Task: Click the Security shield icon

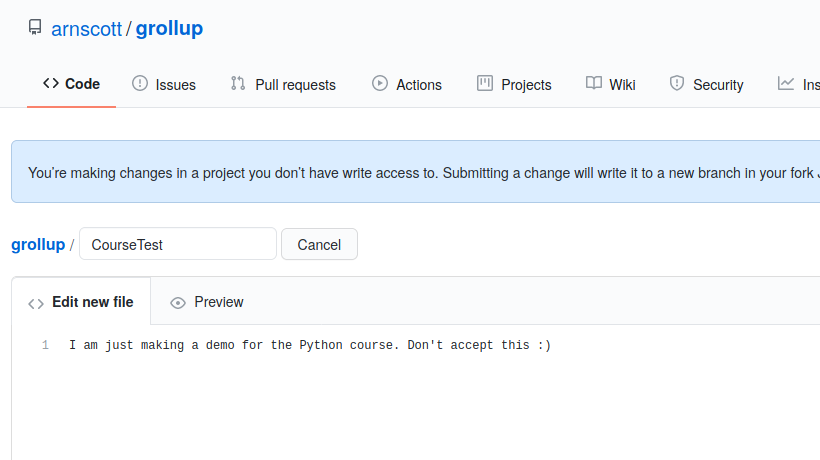Action: (x=677, y=83)
